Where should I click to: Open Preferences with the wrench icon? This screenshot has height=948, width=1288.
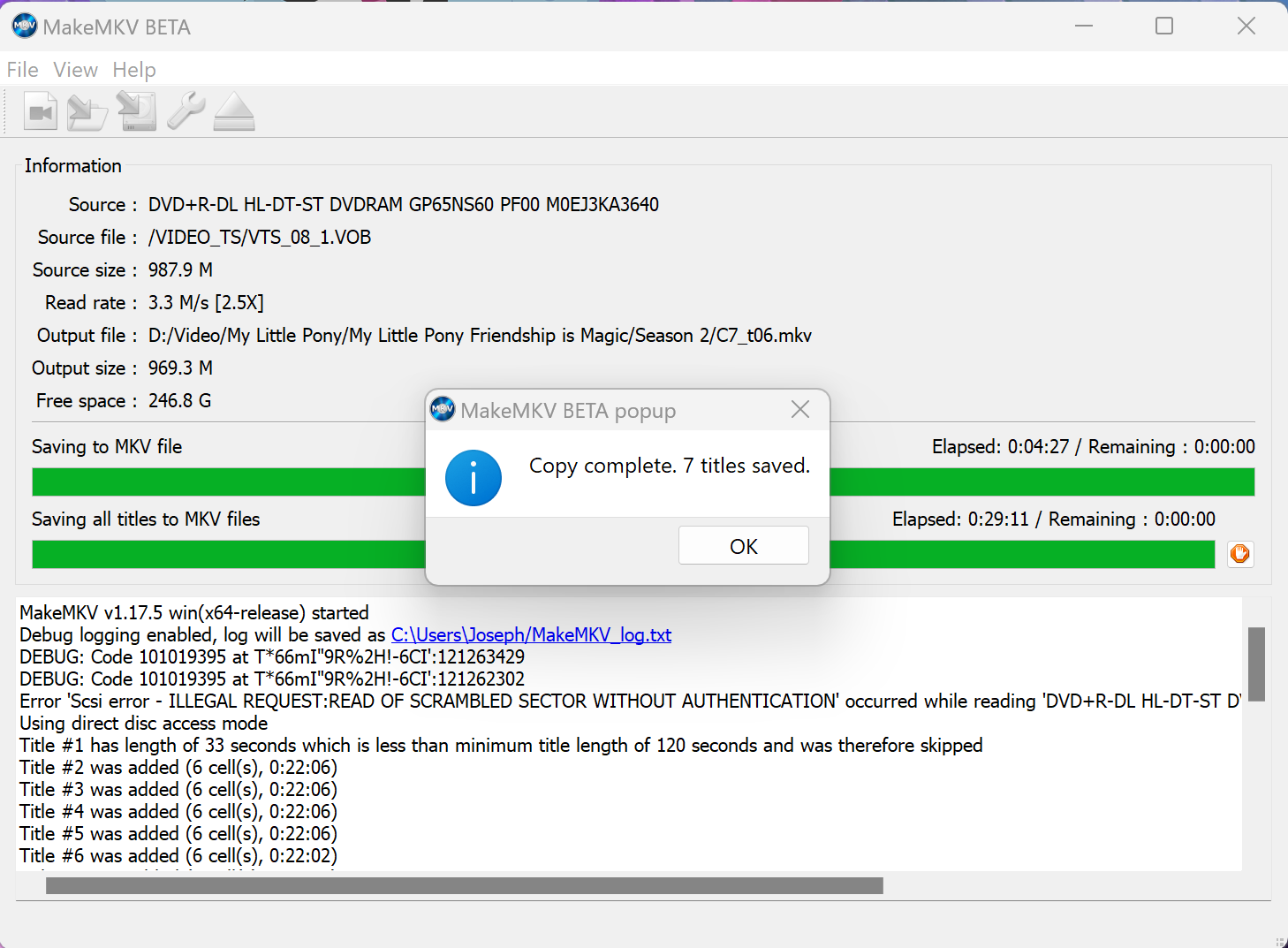(186, 112)
